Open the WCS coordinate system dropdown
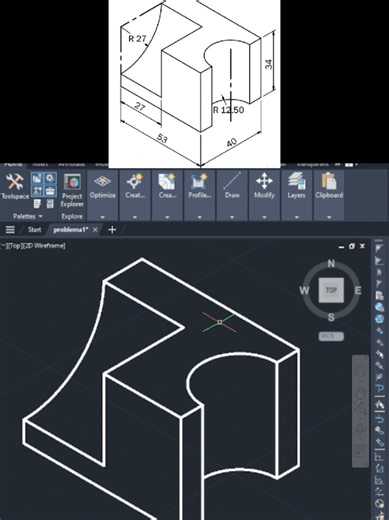 click(331, 336)
